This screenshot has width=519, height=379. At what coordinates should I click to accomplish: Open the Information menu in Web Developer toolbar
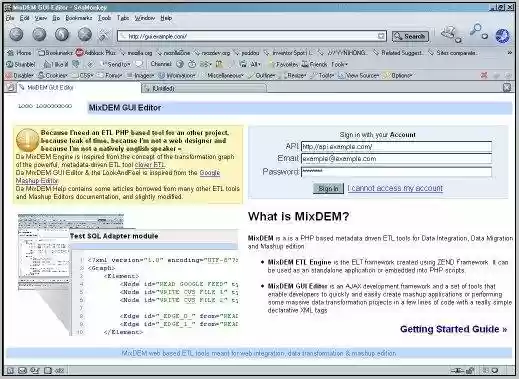177,76
